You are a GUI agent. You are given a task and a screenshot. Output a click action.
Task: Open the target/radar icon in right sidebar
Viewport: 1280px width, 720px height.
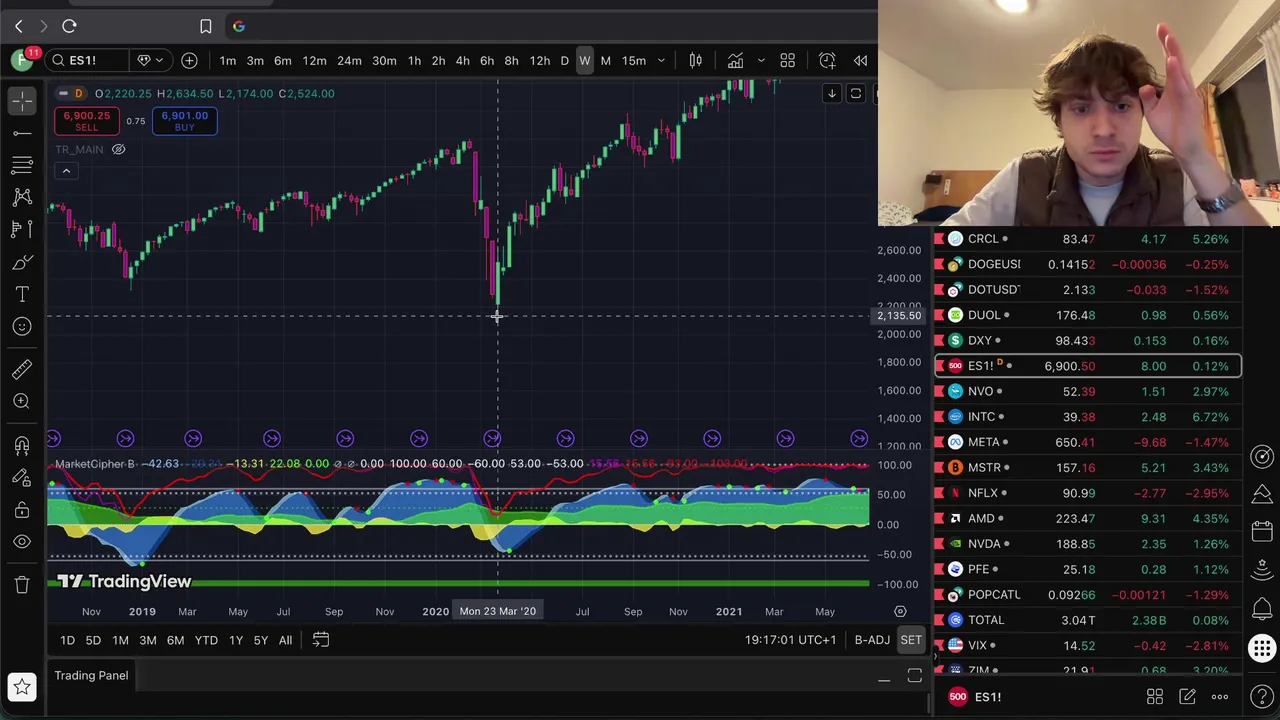coord(1262,457)
